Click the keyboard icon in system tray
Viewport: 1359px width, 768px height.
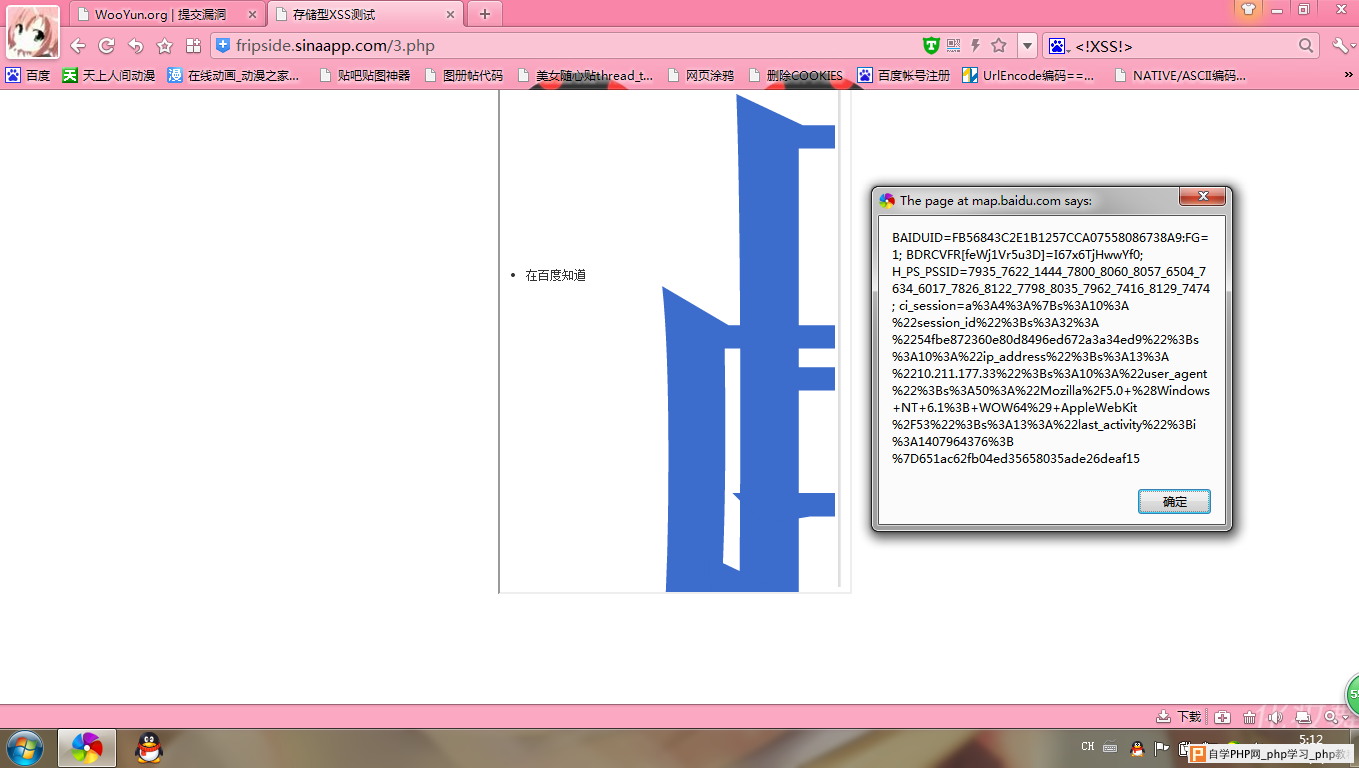(x=1110, y=747)
